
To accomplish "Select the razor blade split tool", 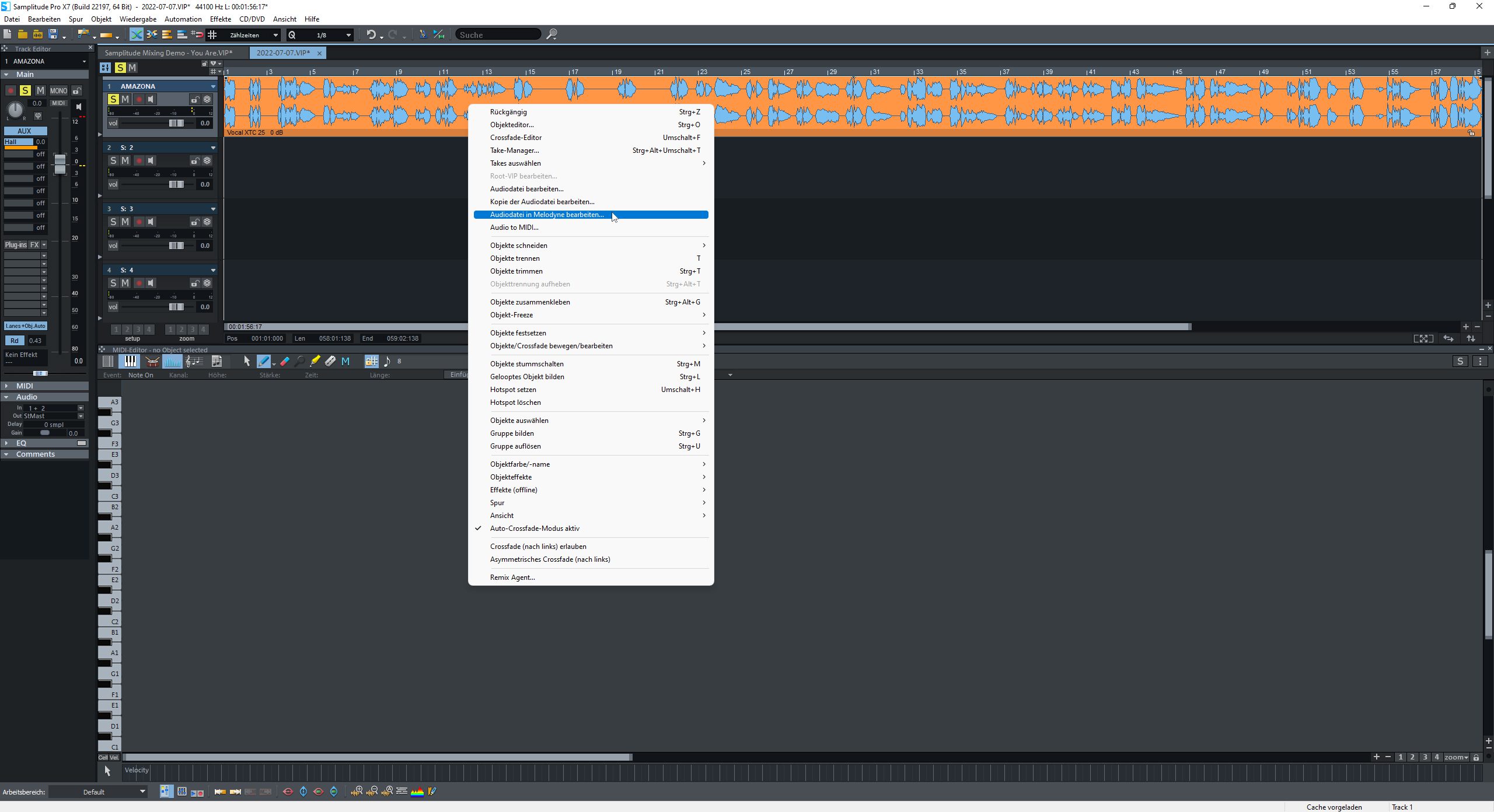I will (x=330, y=362).
